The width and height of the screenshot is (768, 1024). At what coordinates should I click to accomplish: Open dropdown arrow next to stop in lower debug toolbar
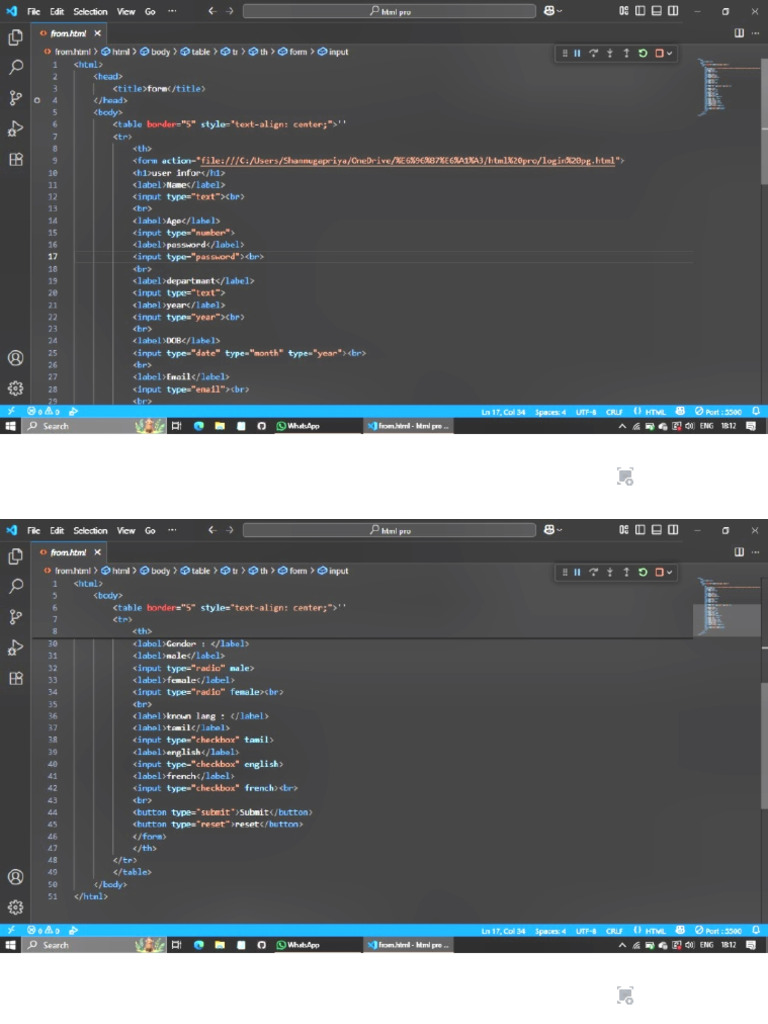click(669, 573)
